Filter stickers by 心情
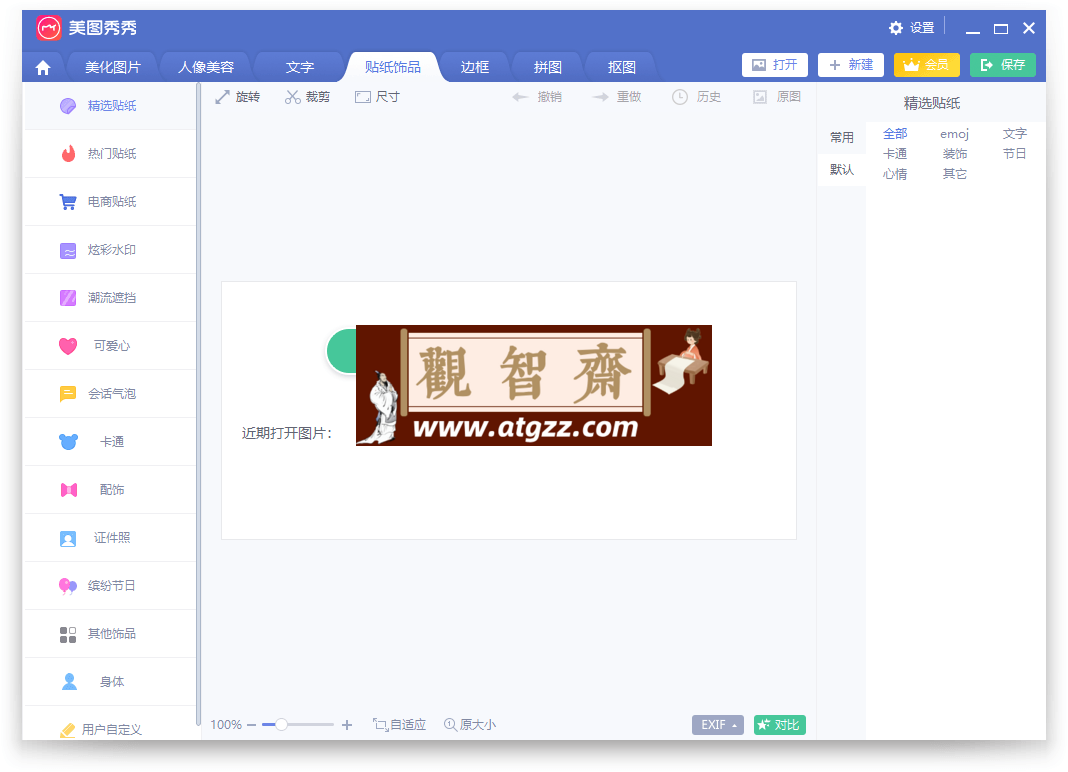The image size is (1068, 772). pyautogui.click(x=895, y=174)
